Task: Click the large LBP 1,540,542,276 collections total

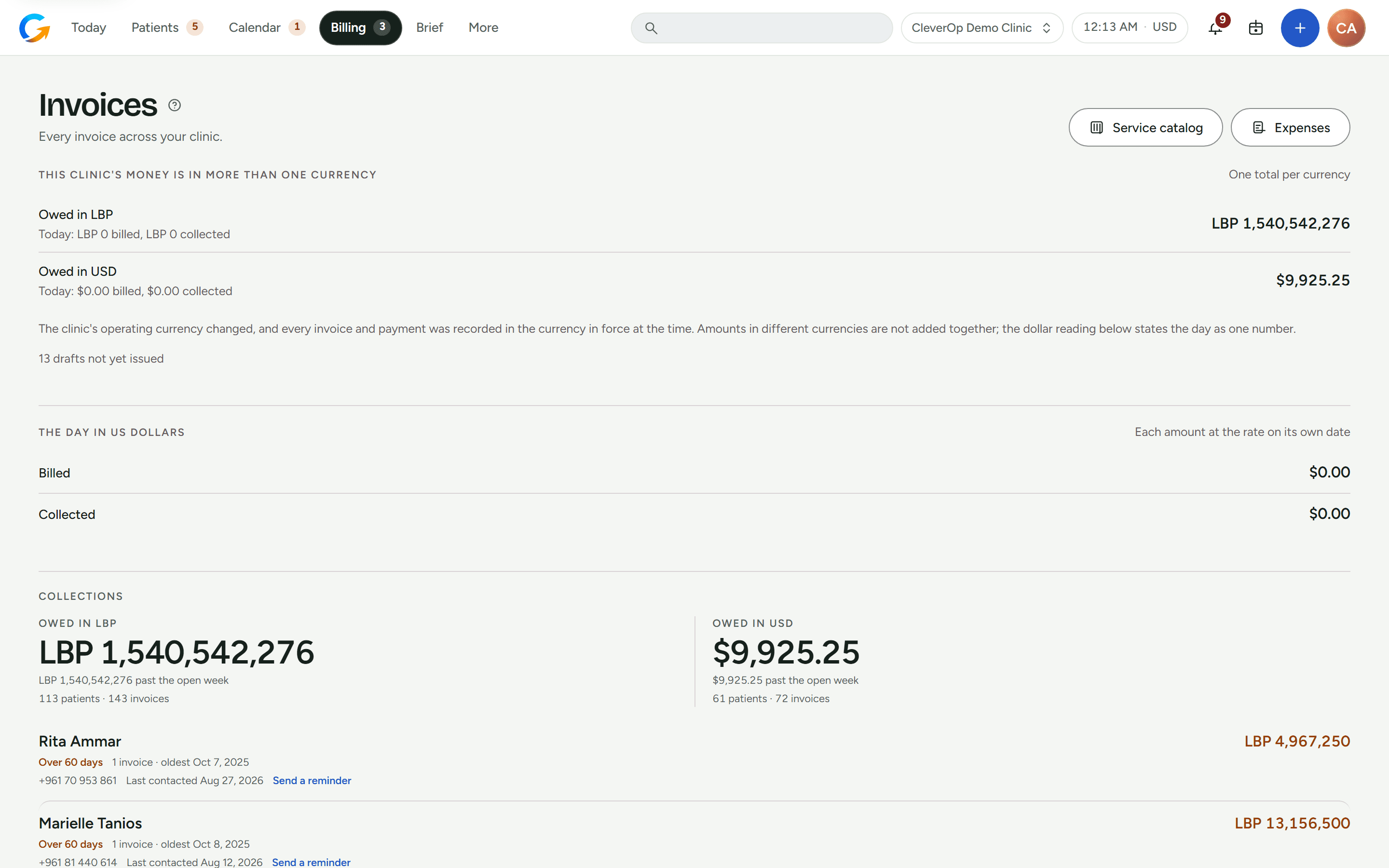Action: (176, 652)
